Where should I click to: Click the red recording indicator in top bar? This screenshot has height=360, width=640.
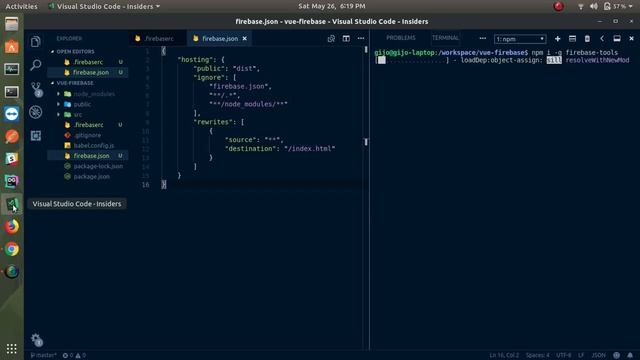558,6
